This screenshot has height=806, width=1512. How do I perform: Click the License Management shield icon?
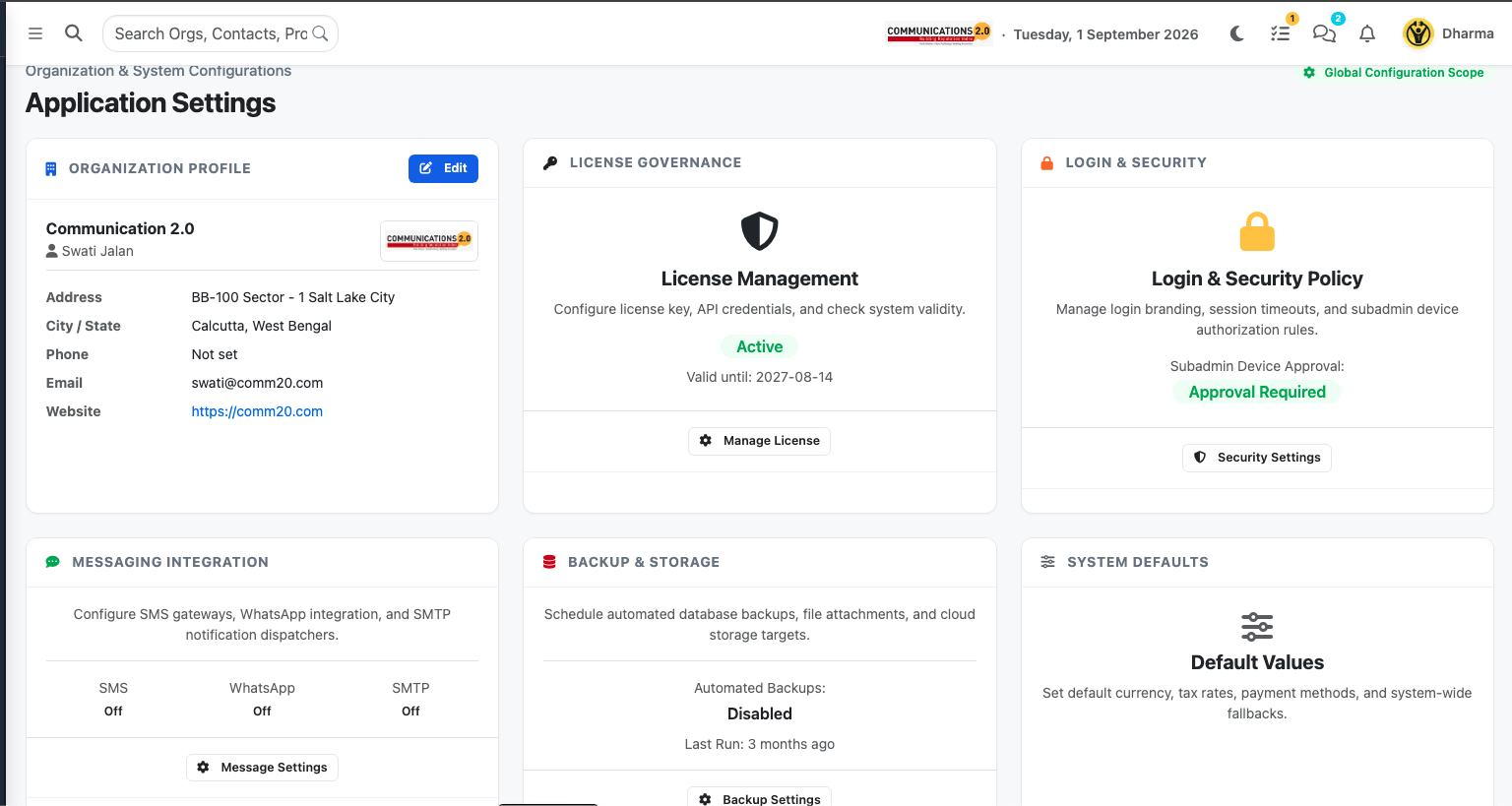tap(759, 231)
